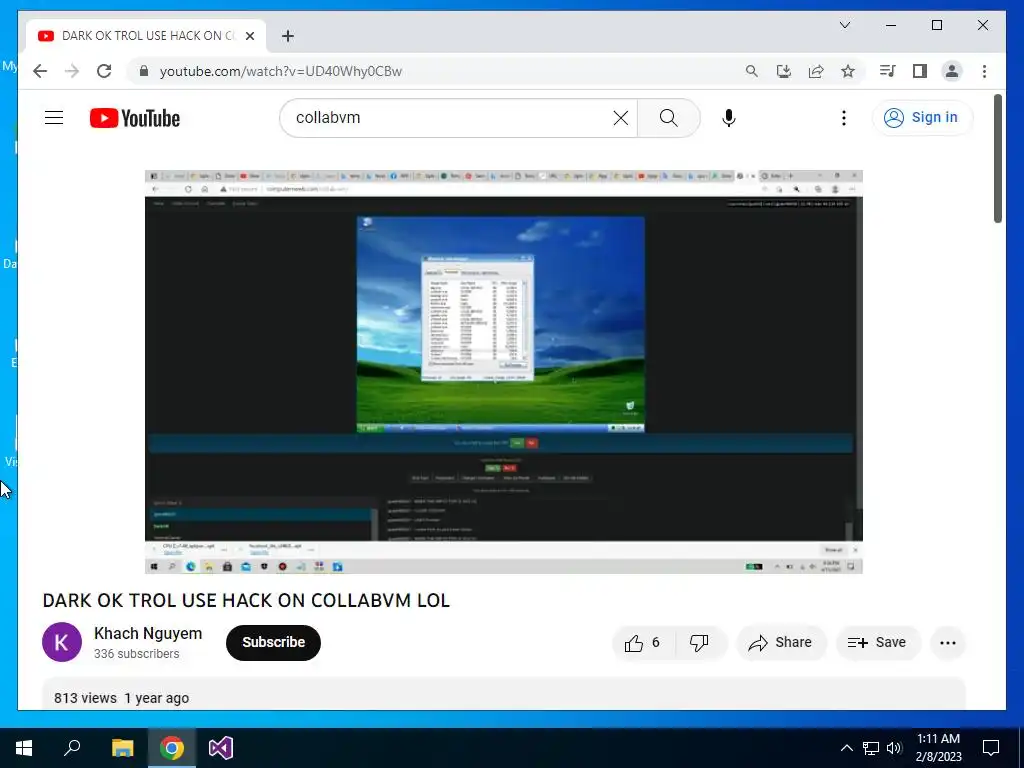Click install app icon in address bar
The width and height of the screenshot is (1024, 768).
pyautogui.click(x=784, y=71)
